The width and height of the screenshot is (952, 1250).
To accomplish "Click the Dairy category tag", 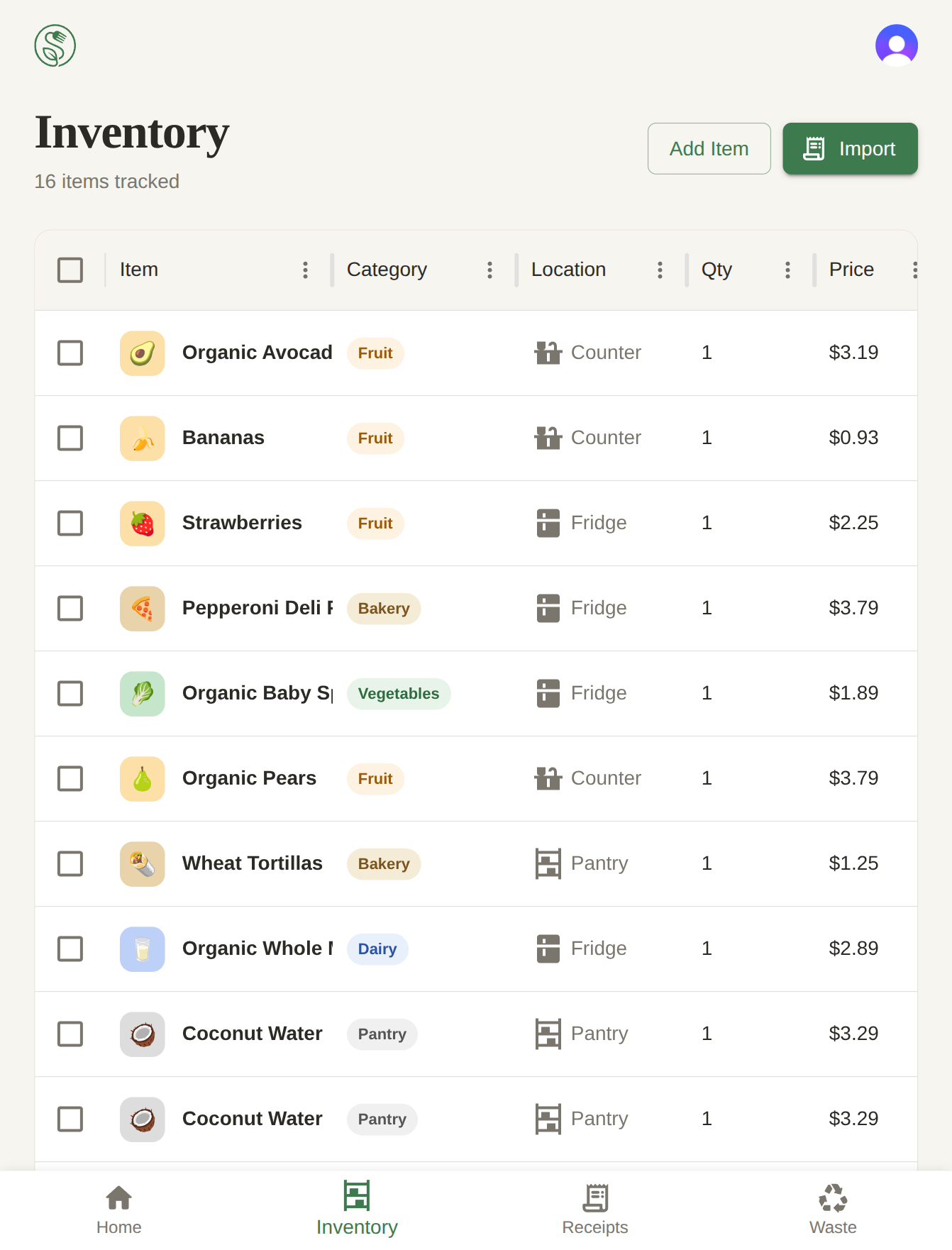I will click(x=377, y=948).
